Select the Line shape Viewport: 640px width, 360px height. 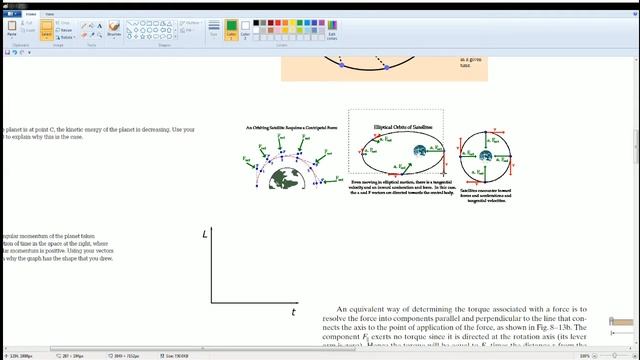(129, 23)
